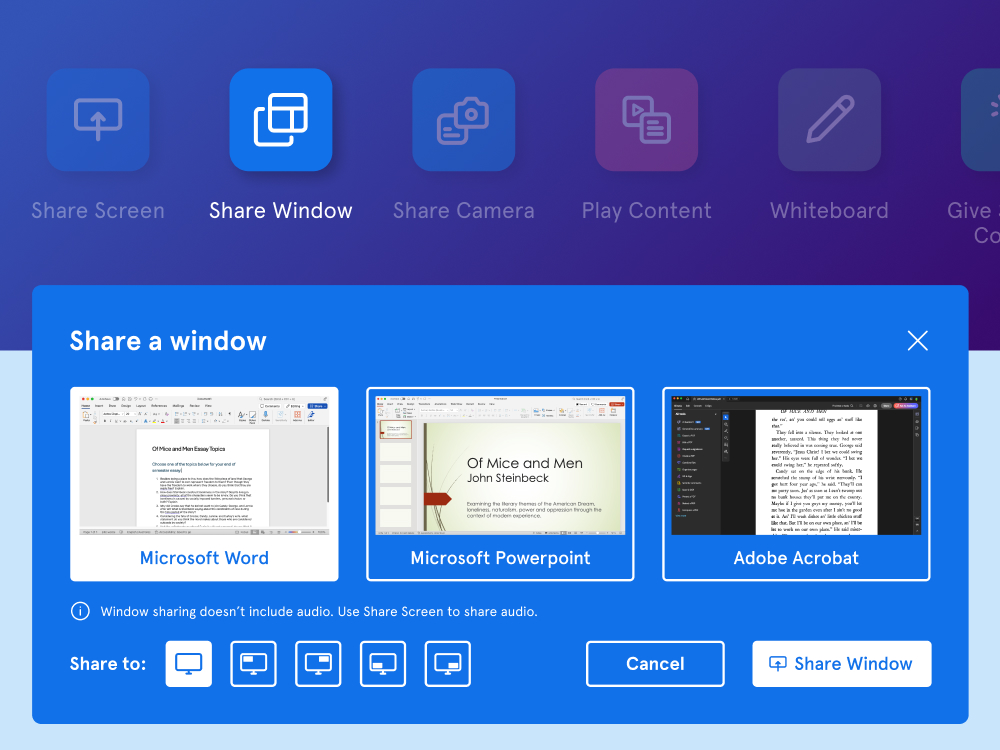The image size is (1000, 750).
Task: Choose top-left corner share position
Action: [x=254, y=664]
